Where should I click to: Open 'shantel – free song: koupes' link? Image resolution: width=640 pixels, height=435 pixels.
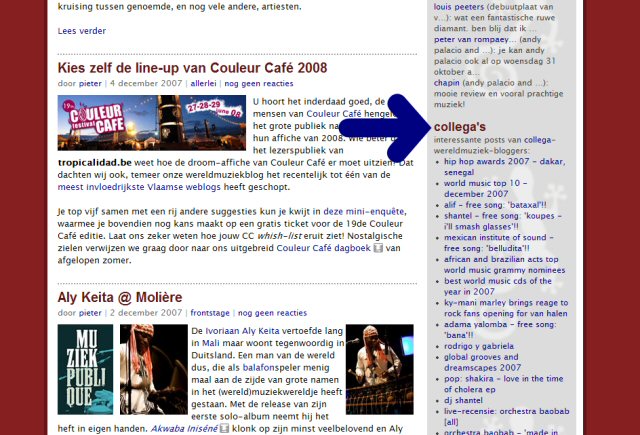pyautogui.click(x=503, y=221)
